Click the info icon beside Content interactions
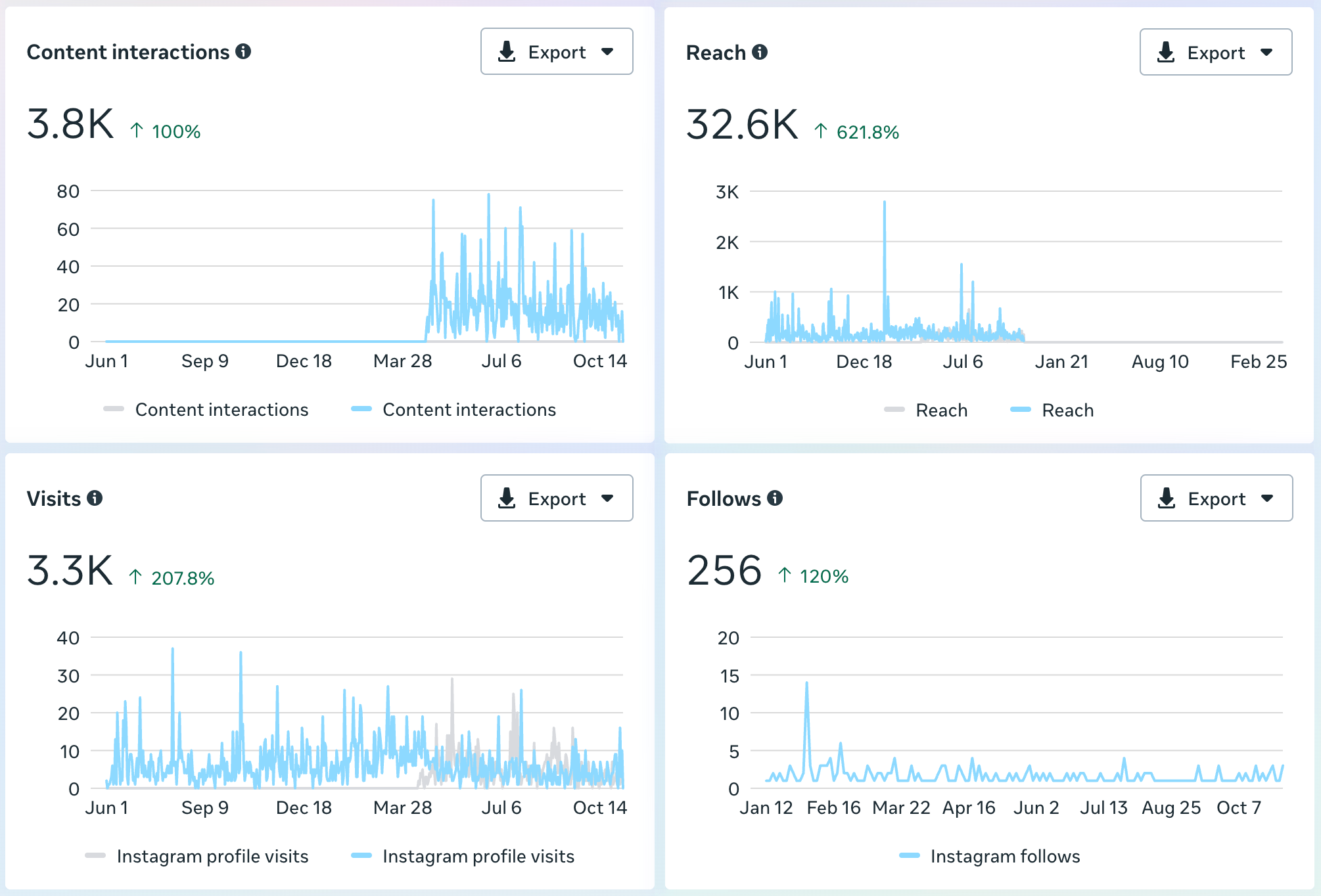The image size is (1321, 896). click(243, 51)
